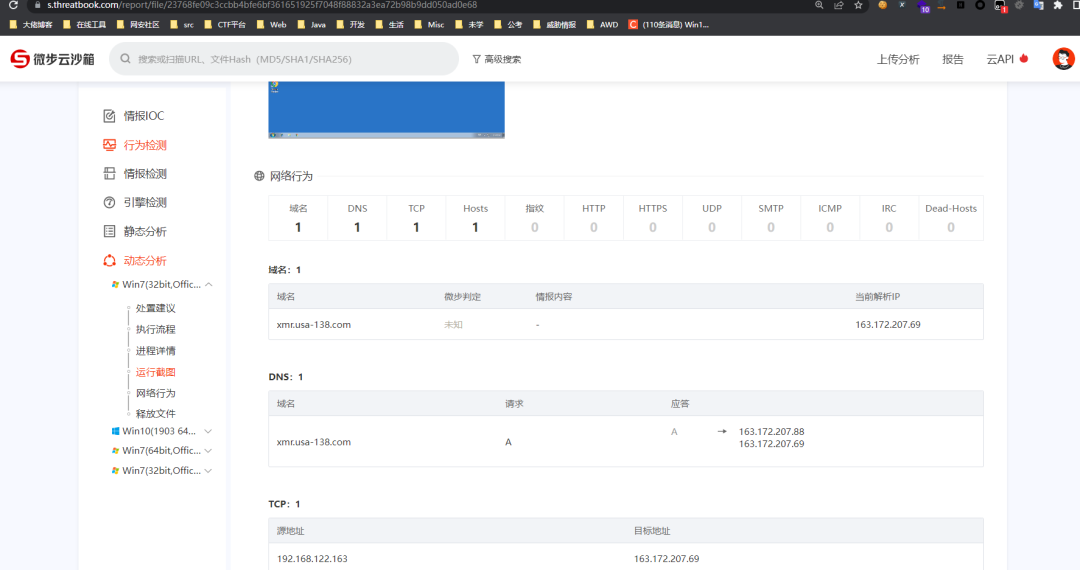Go to 进程详情 subsection
Screen dimensions: 1080x570
click(x=155, y=350)
